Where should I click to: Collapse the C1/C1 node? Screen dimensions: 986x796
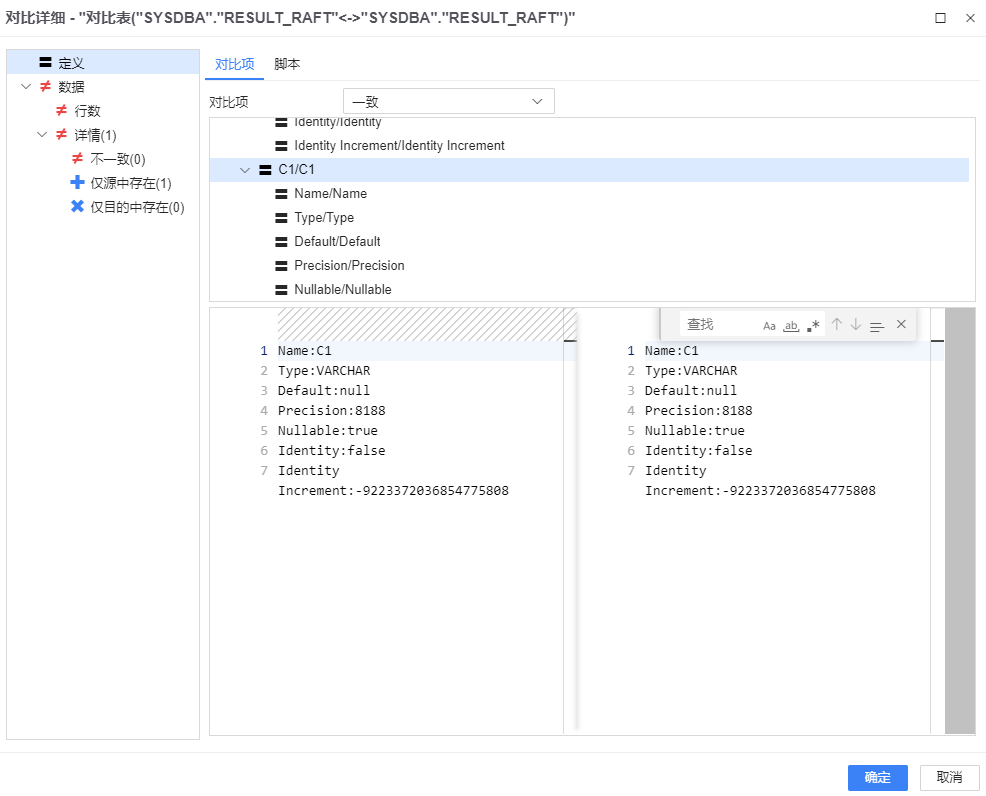(245, 170)
